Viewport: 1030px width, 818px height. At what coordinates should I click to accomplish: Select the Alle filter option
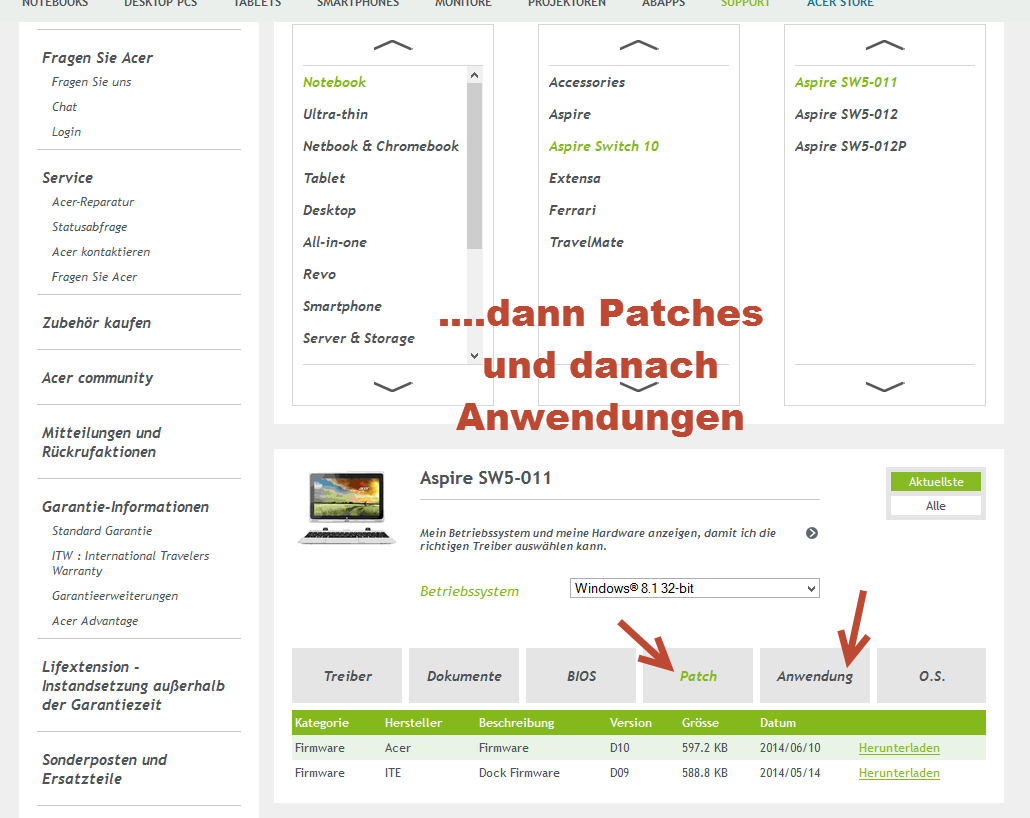point(935,506)
